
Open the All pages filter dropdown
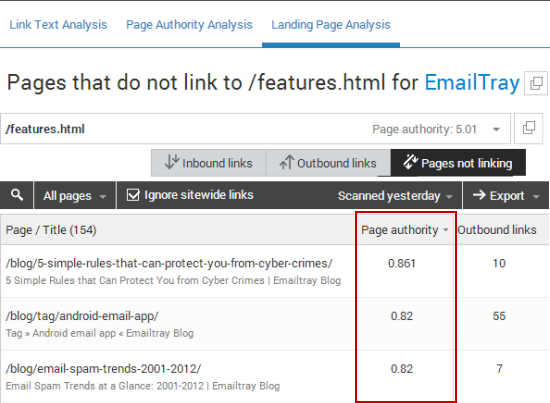75,195
